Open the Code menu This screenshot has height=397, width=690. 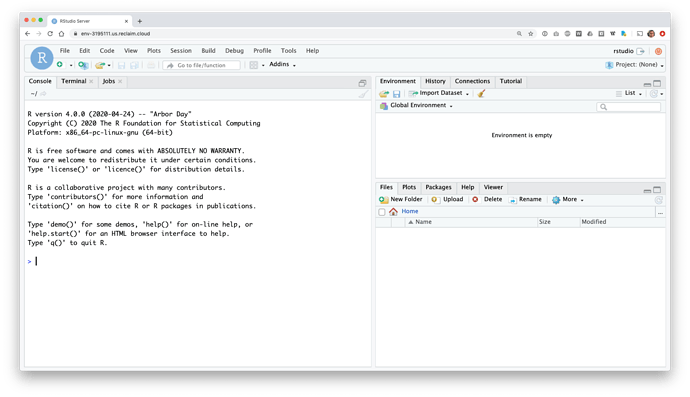(107, 51)
